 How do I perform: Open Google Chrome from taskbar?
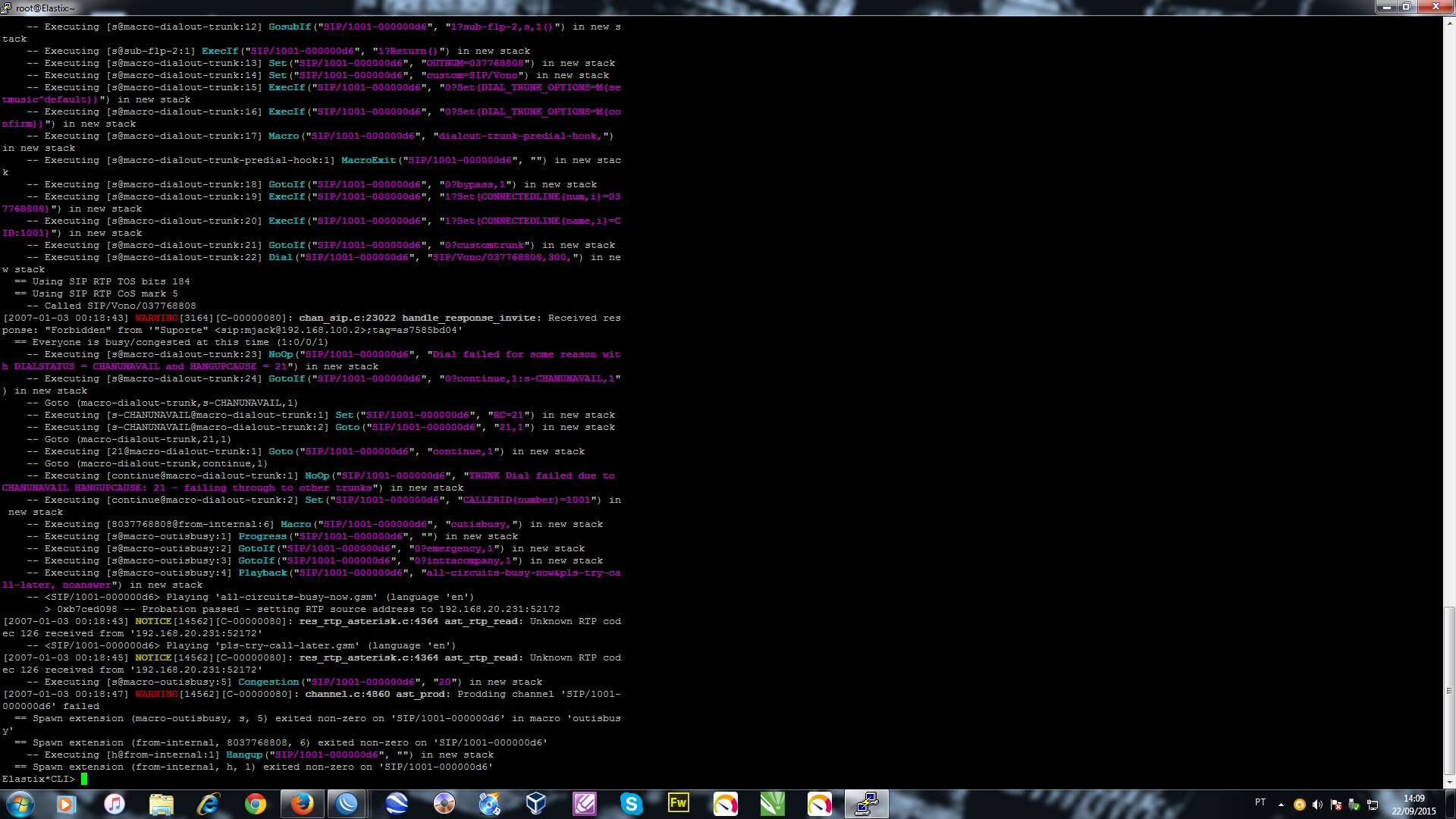(256, 804)
